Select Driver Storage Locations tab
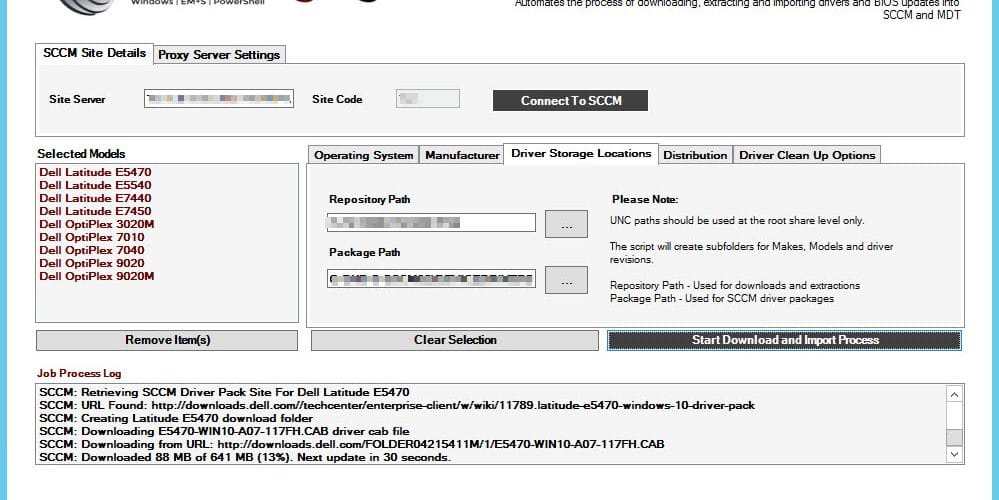 [x=581, y=154]
